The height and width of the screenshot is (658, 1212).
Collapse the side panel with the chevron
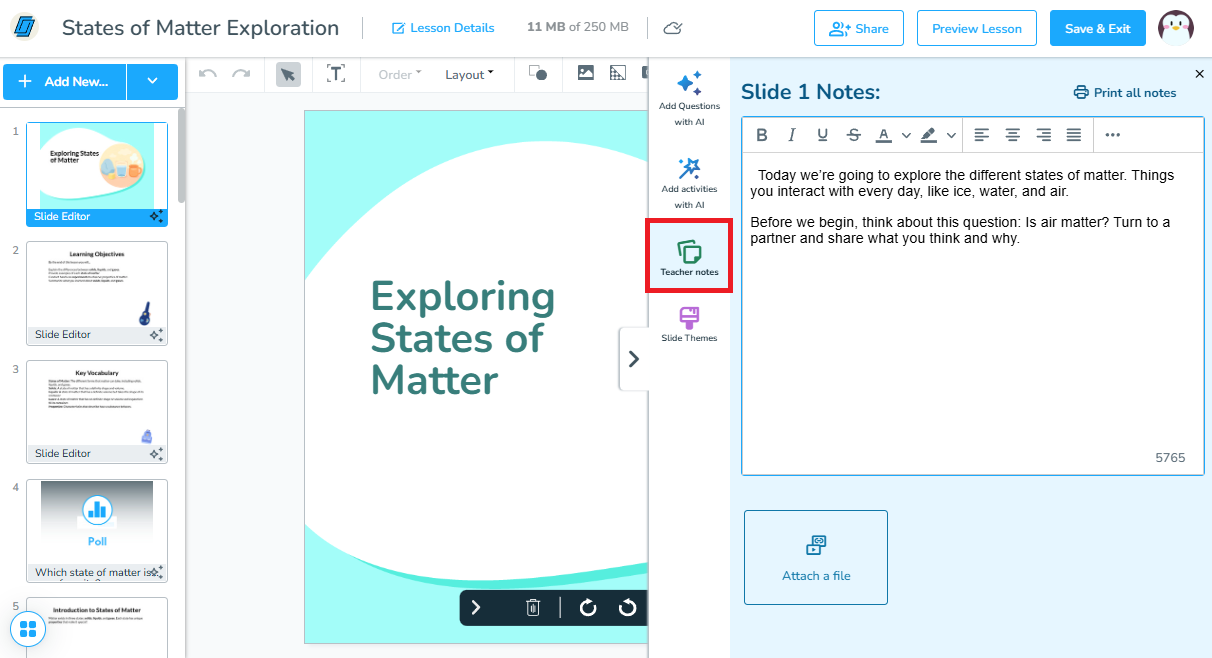click(633, 358)
